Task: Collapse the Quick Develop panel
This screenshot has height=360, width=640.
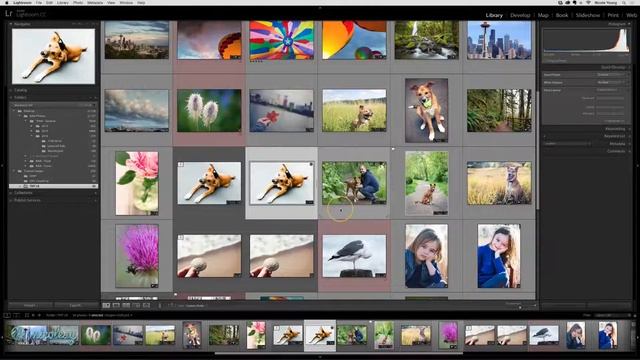Action: tap(629, 67)
